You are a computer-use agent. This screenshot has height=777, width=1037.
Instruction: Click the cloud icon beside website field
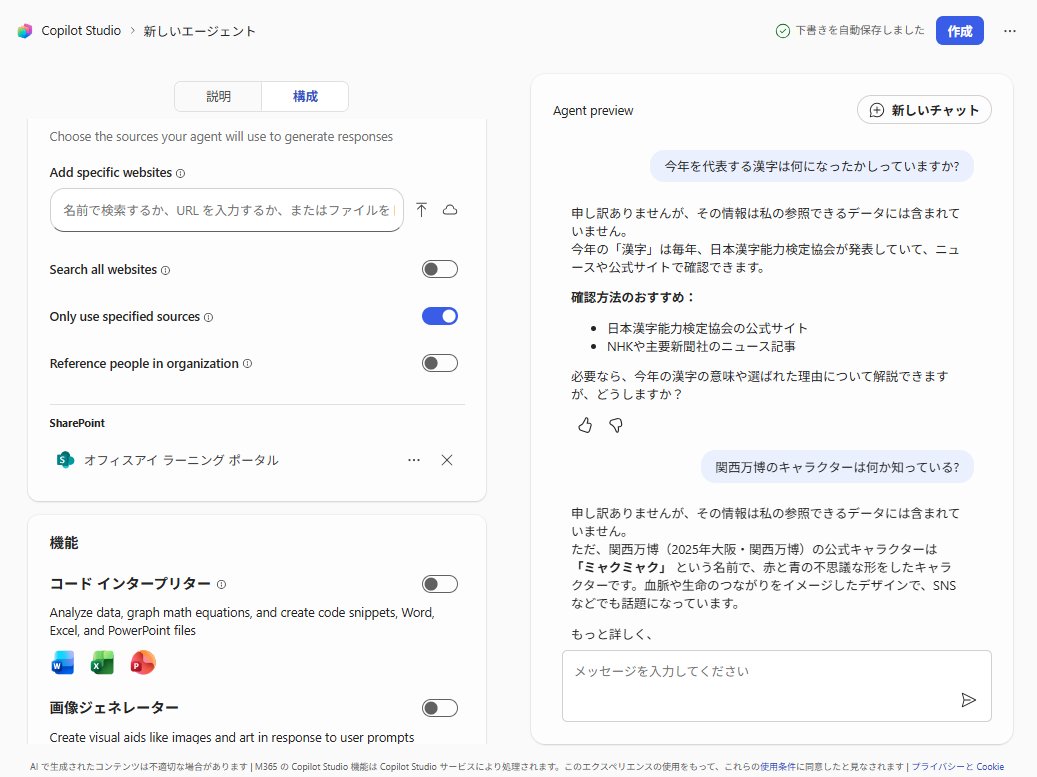point(450,210)
